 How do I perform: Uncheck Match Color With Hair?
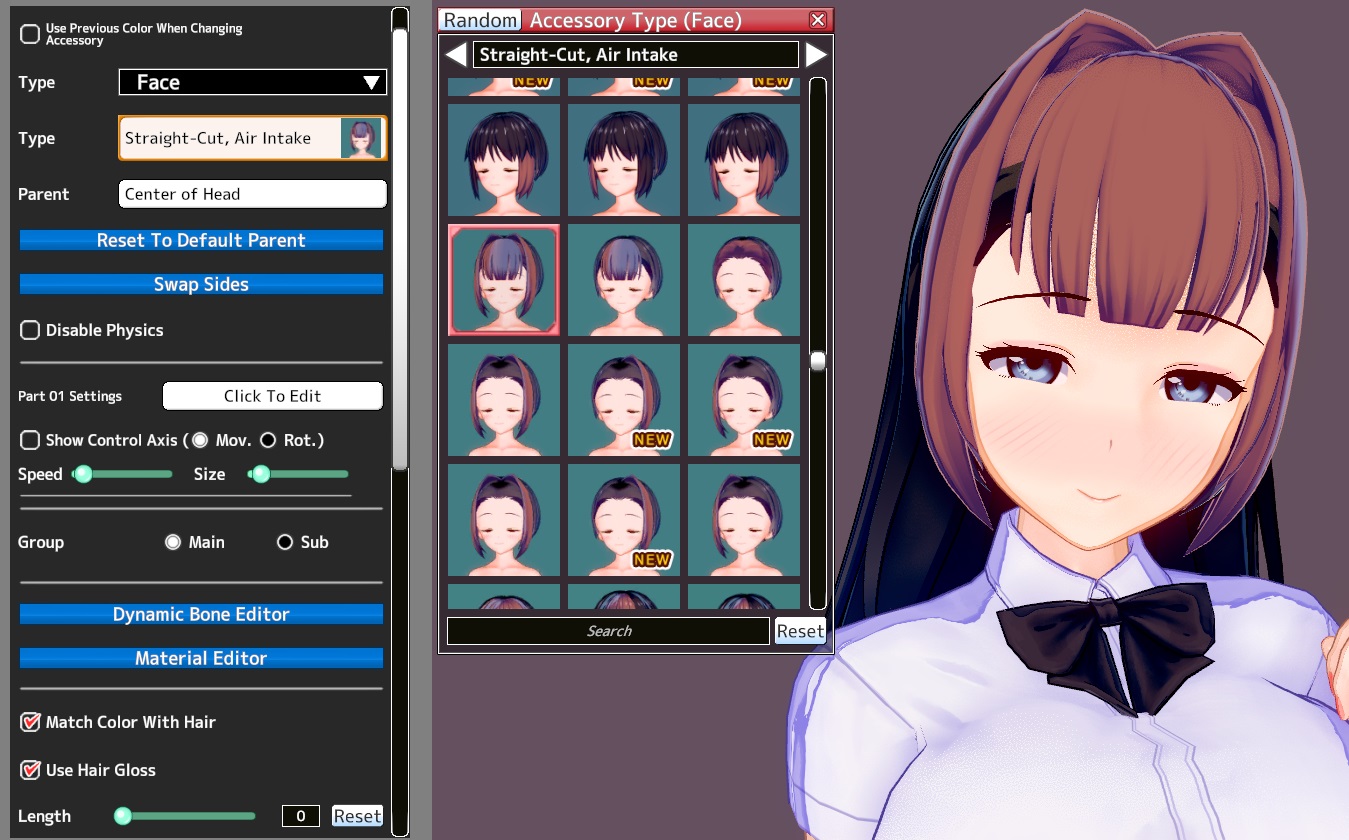click(x=30, y=722)
